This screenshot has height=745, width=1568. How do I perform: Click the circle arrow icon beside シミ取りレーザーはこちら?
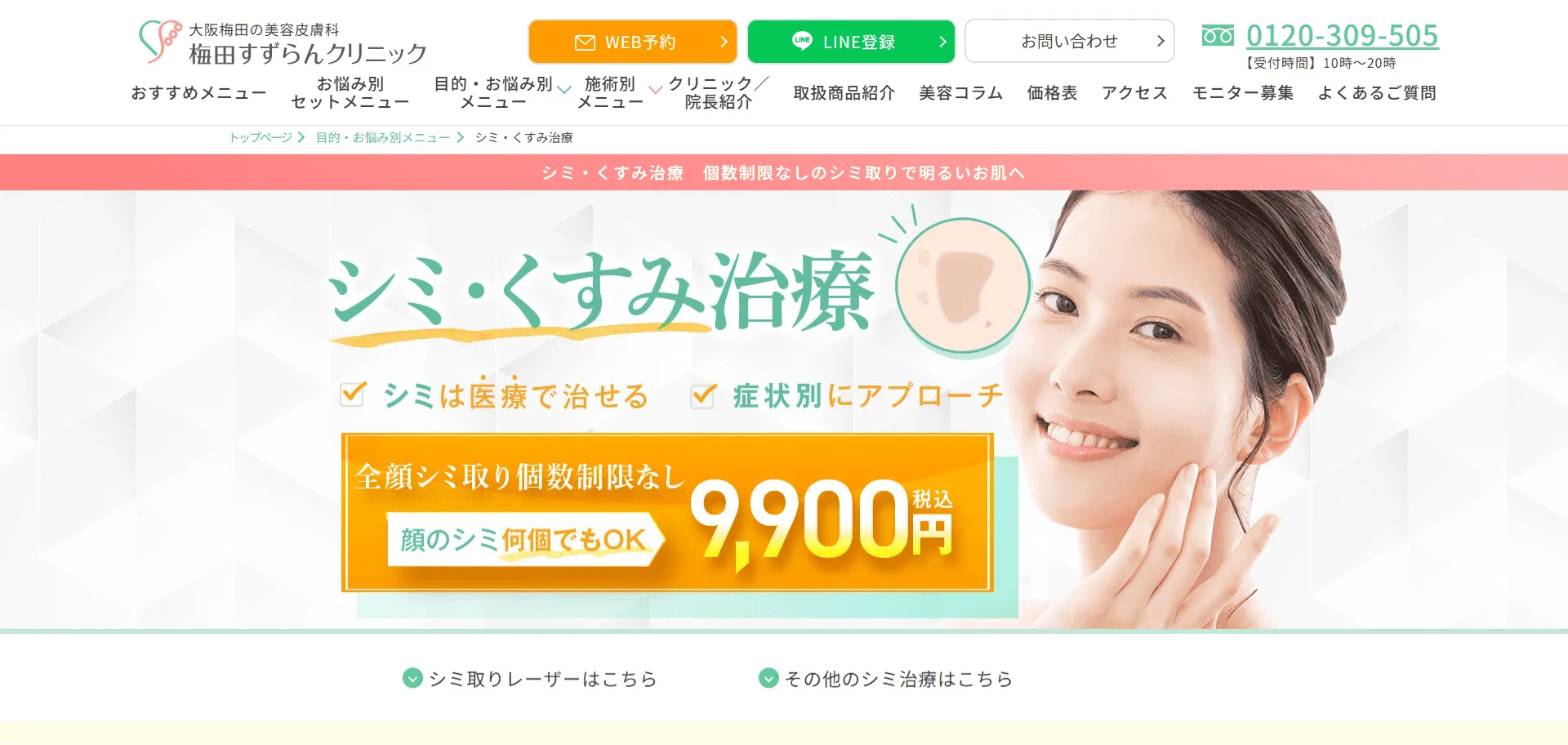pos(412,678)
